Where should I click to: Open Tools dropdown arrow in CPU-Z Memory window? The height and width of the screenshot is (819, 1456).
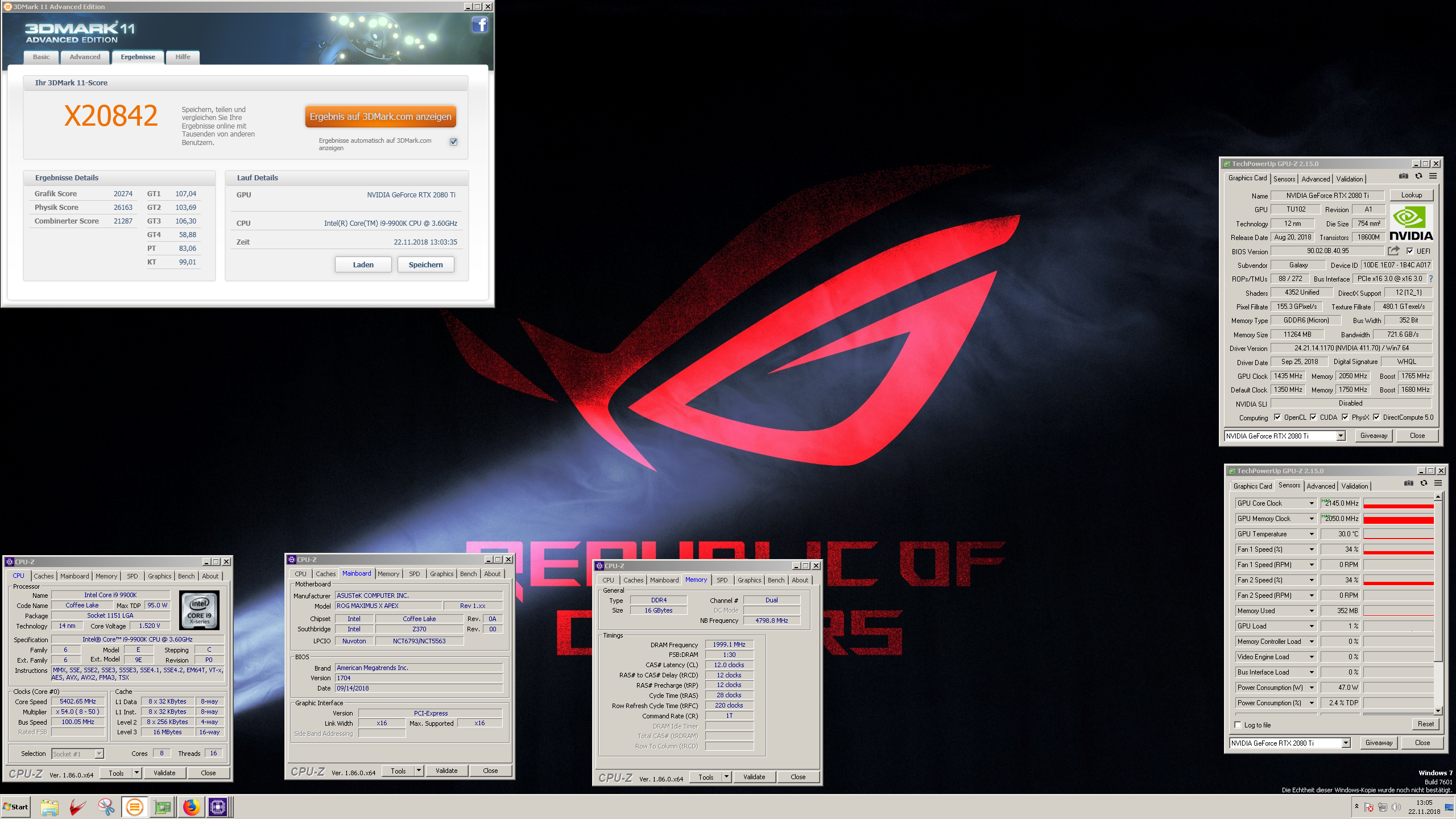click(726, 777)
